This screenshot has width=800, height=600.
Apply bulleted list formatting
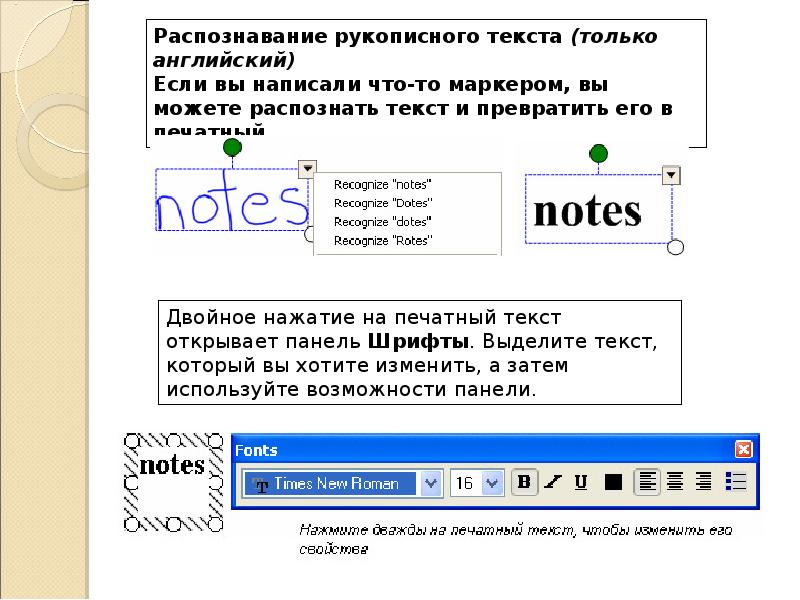735,483
